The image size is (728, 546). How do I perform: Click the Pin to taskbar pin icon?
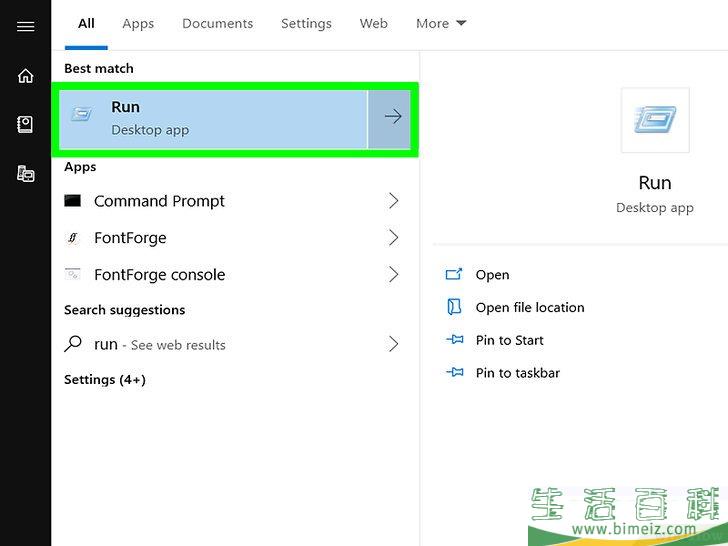[455, 372]
